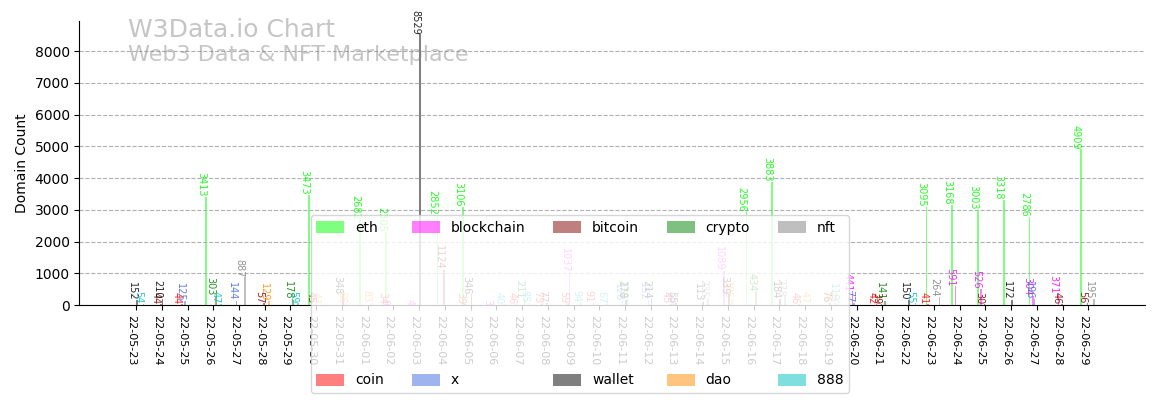Click the 3683 bar value label
This screenshot has width=1160, height=400.
click(768, 170)
